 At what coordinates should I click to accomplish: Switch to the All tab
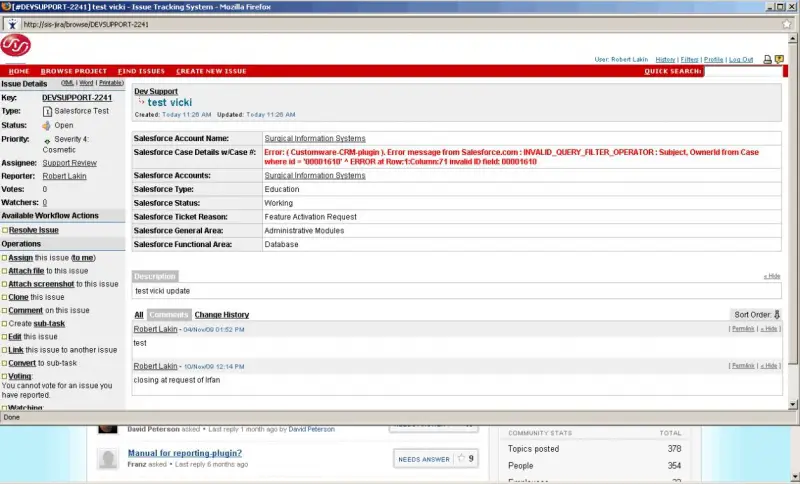[x=139, y=315]
